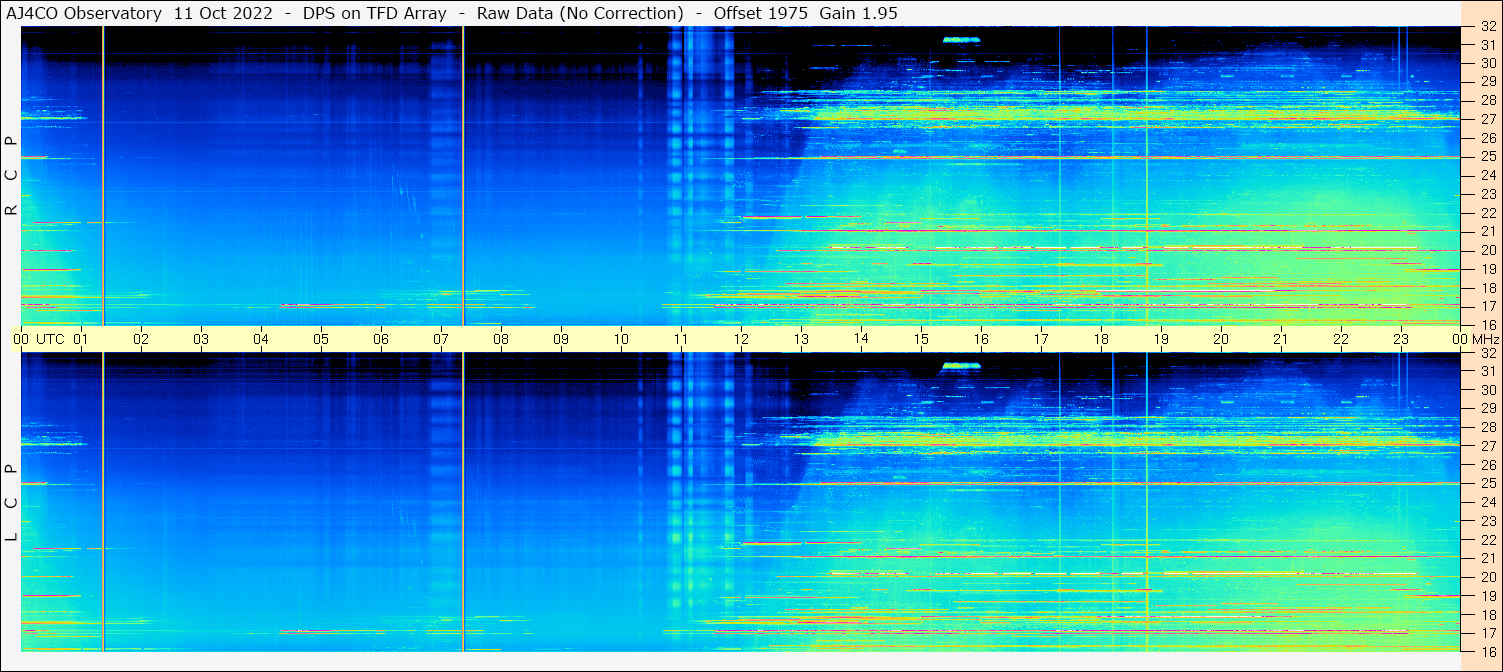Click the 08 hour mark on time axis
This screenshot has height=672, width=1503.
point(501,339)
